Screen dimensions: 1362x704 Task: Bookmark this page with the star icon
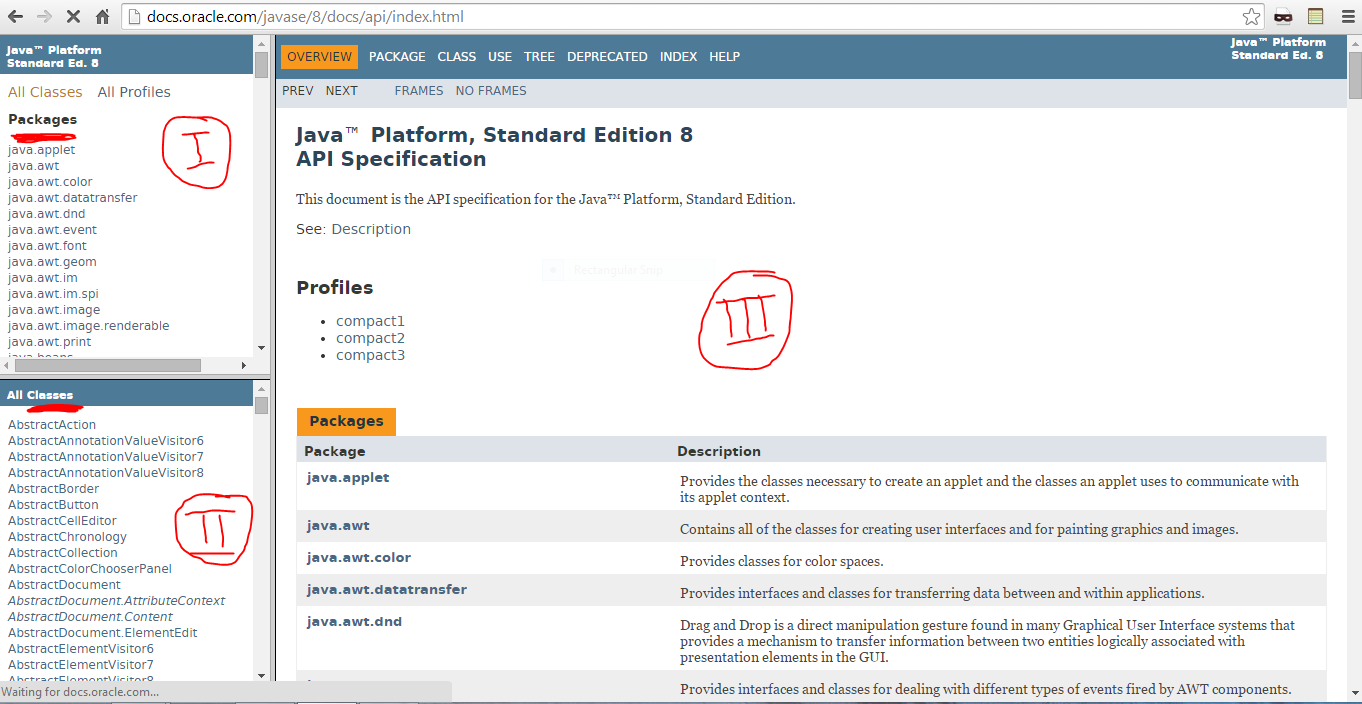coord(1251,17)
